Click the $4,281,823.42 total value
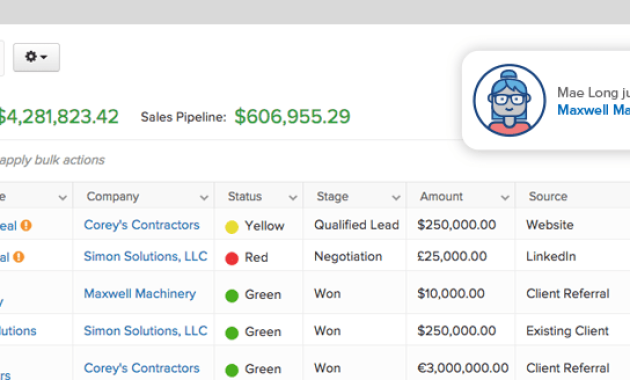Image resolution: width=630 pixels, height=380 pixels. pyautogui.click(x=59, y=117)
